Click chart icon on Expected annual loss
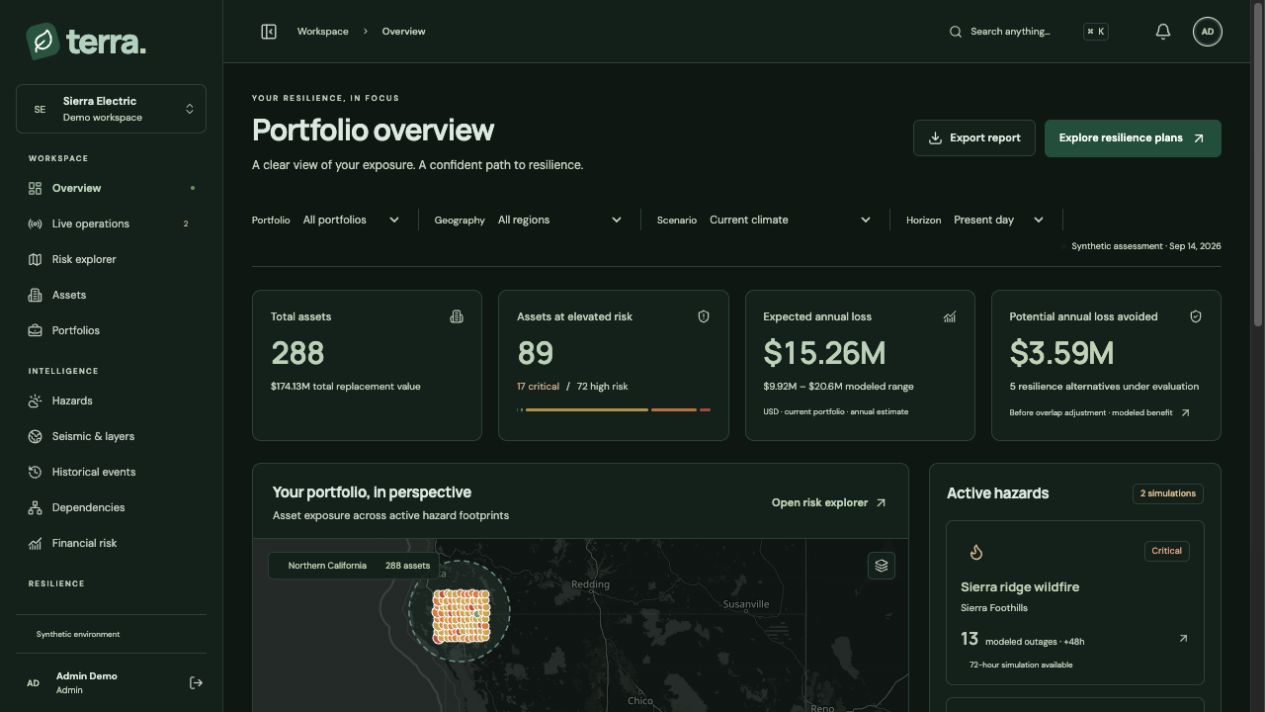Image resolution: width=1265 pixels, height=712 pixels. tap(949, 317)
